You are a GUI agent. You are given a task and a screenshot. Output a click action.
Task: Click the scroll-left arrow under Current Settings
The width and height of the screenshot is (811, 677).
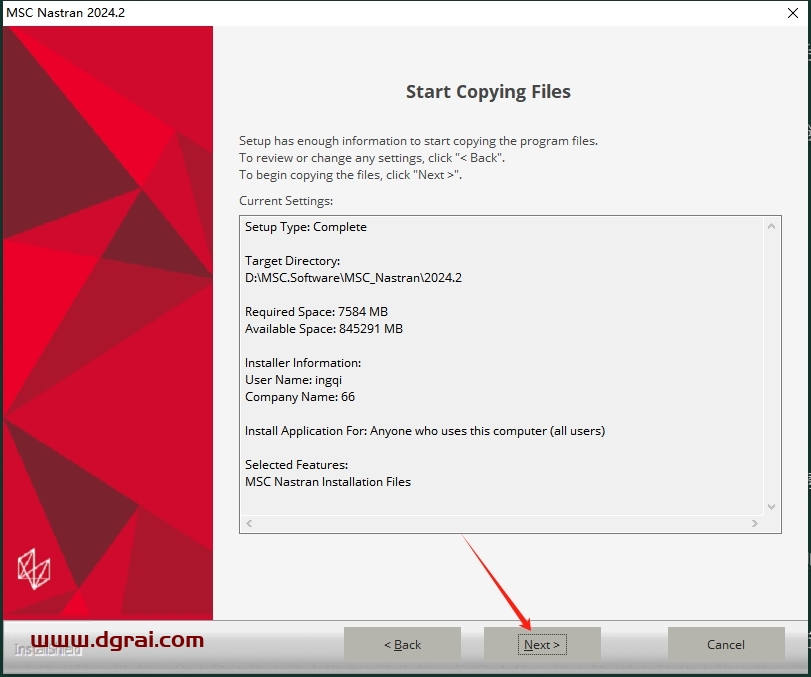point(249,523)
